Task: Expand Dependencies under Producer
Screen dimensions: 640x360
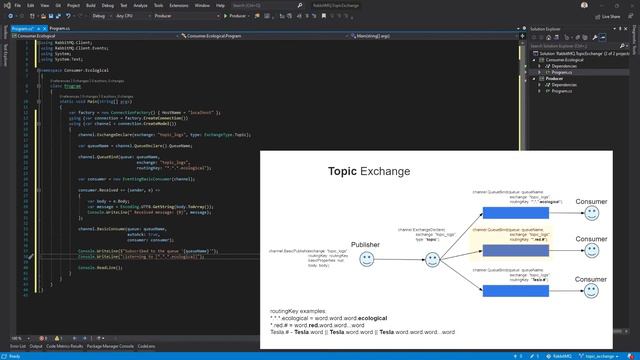Action: point(539,85)
